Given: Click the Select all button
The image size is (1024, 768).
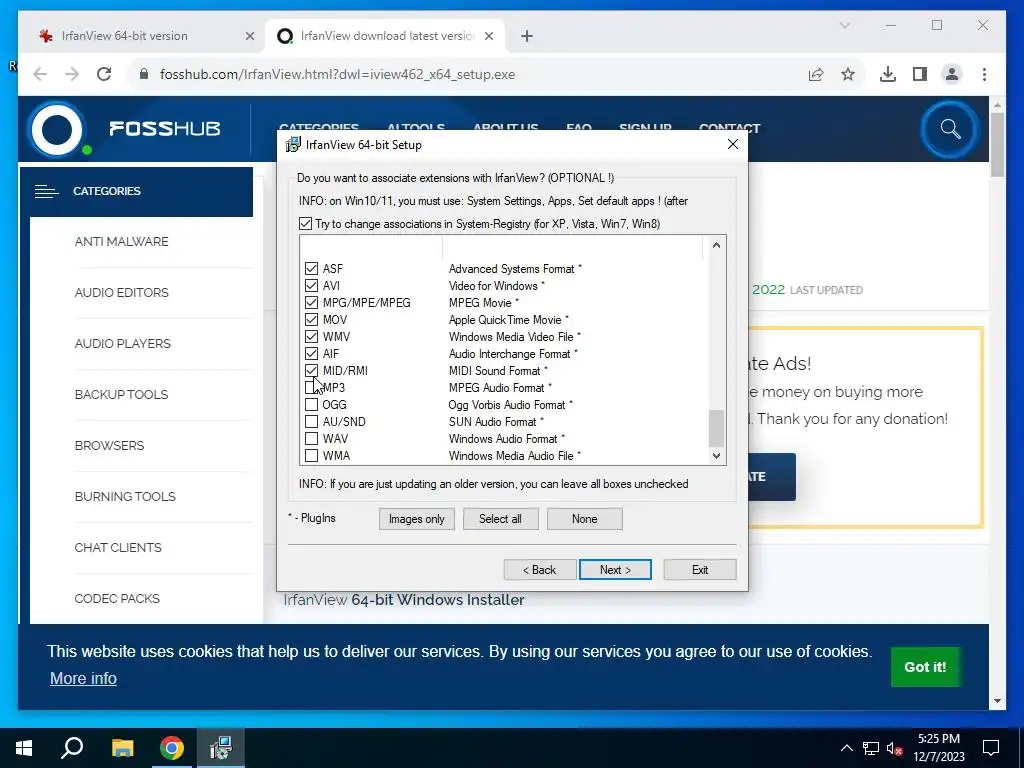Looking at the screenshot, I should click(x=500, y=519).
